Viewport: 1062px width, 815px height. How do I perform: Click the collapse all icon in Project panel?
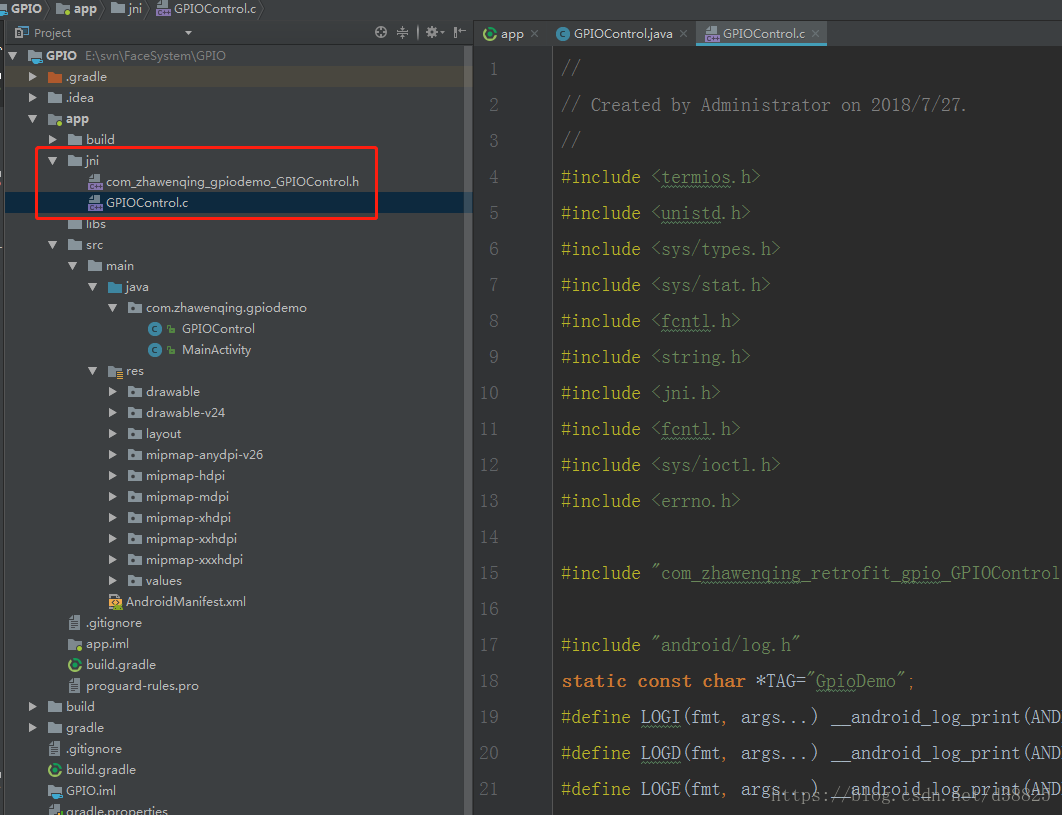[x=402, y=33]
